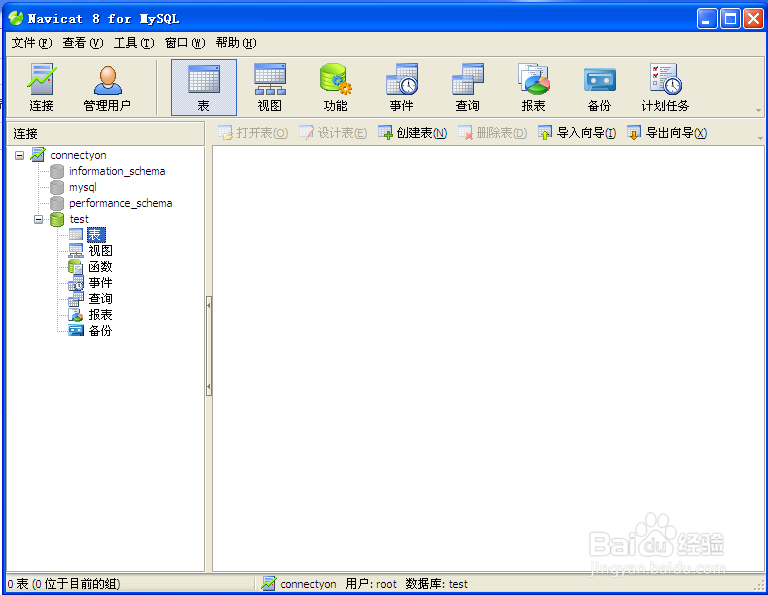Open the 查看(V) menu
Viewport: 768px width, 595px height.
click(x=83, y=43)
